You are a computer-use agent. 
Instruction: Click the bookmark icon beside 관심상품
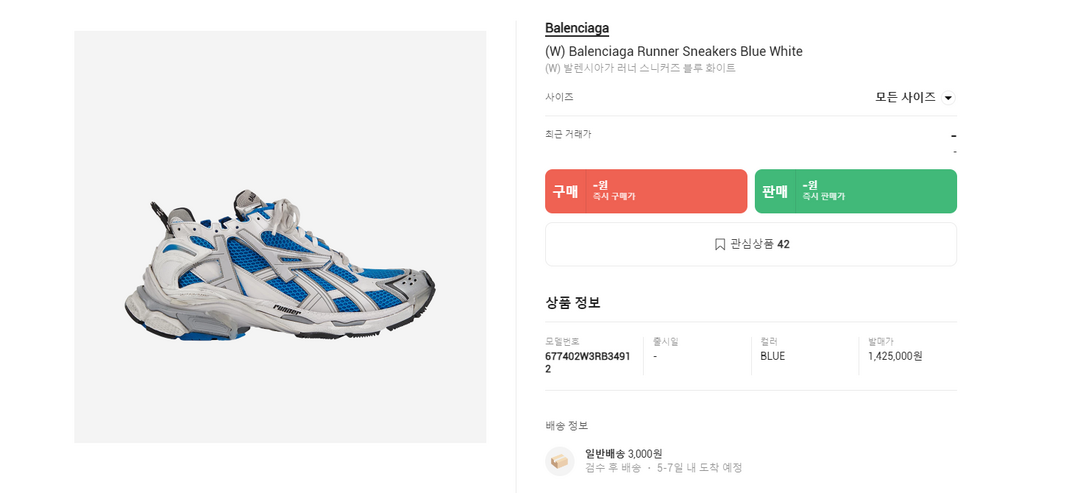point(720,244)
